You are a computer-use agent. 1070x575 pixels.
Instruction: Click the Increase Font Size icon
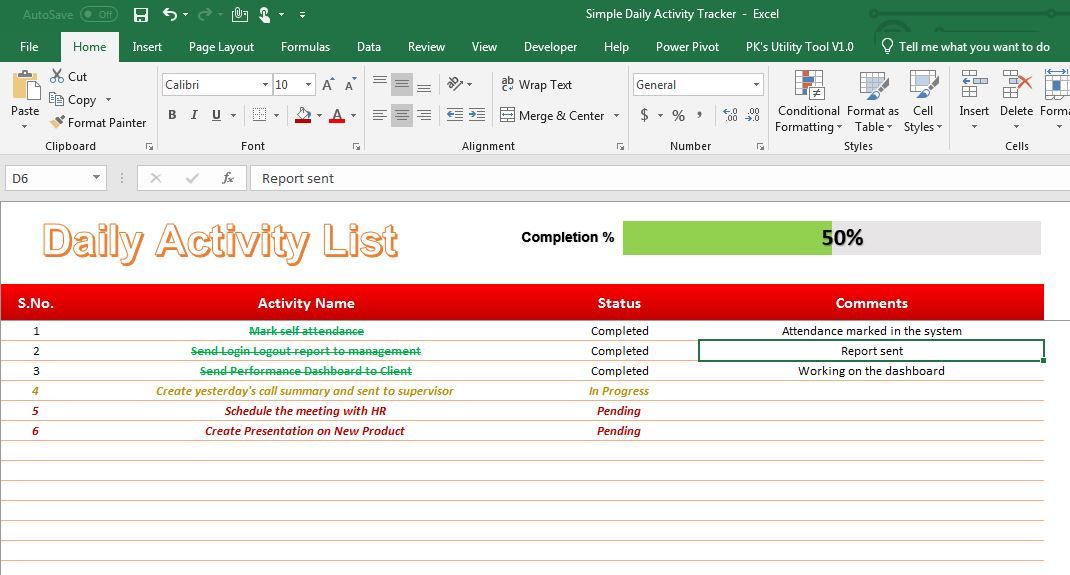tap(328, 85)
